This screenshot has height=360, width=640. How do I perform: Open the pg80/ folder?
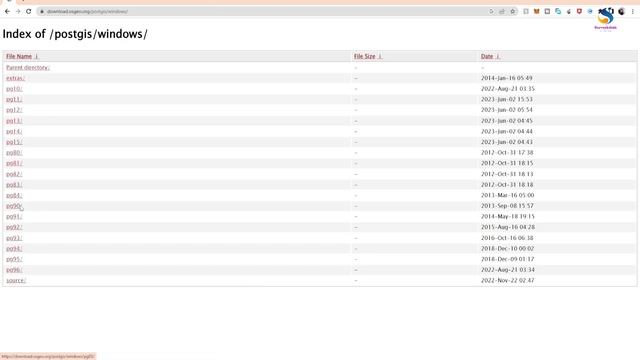[14, 153]
